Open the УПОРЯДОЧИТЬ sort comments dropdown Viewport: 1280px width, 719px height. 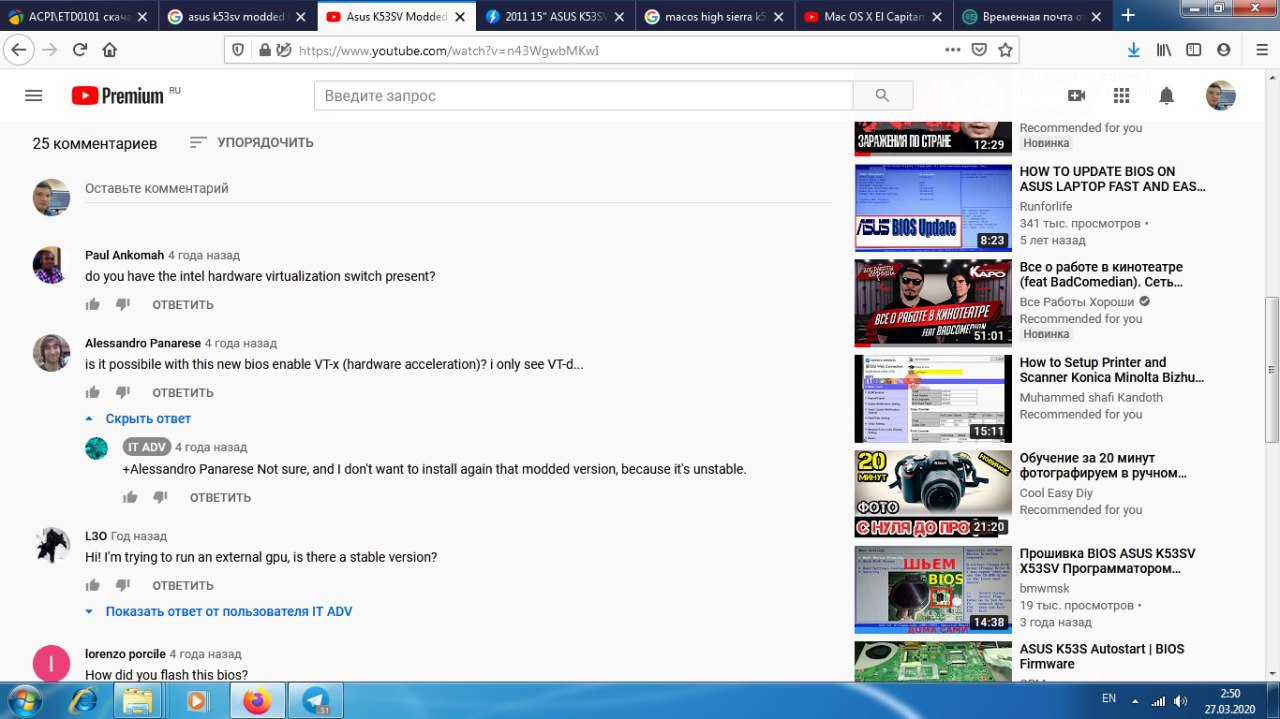(251, 143)
